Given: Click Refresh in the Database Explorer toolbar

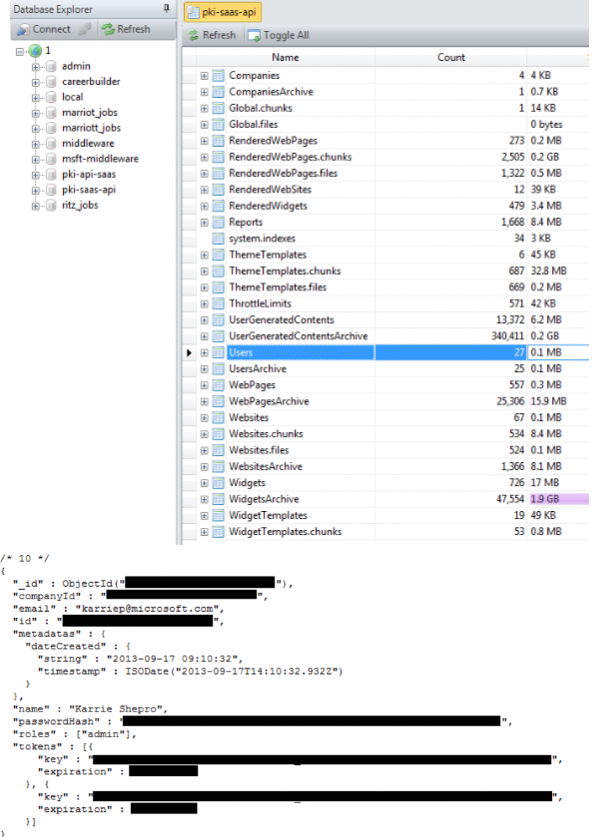Looking at the screenshot, I should [x=126, y=29].
